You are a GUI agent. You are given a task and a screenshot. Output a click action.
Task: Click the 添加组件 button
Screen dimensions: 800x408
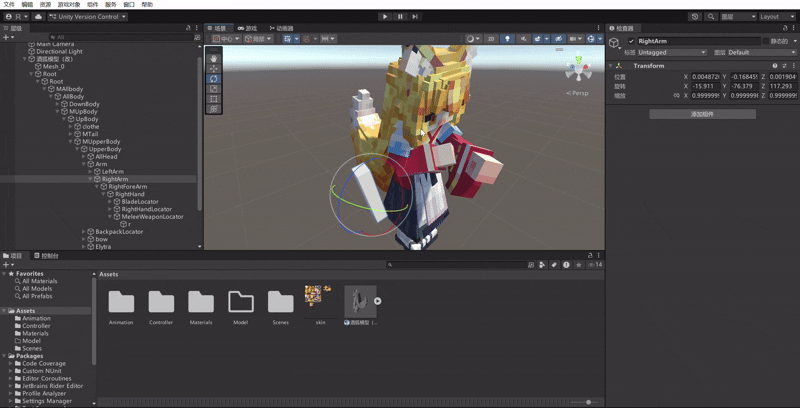[702, 114]
